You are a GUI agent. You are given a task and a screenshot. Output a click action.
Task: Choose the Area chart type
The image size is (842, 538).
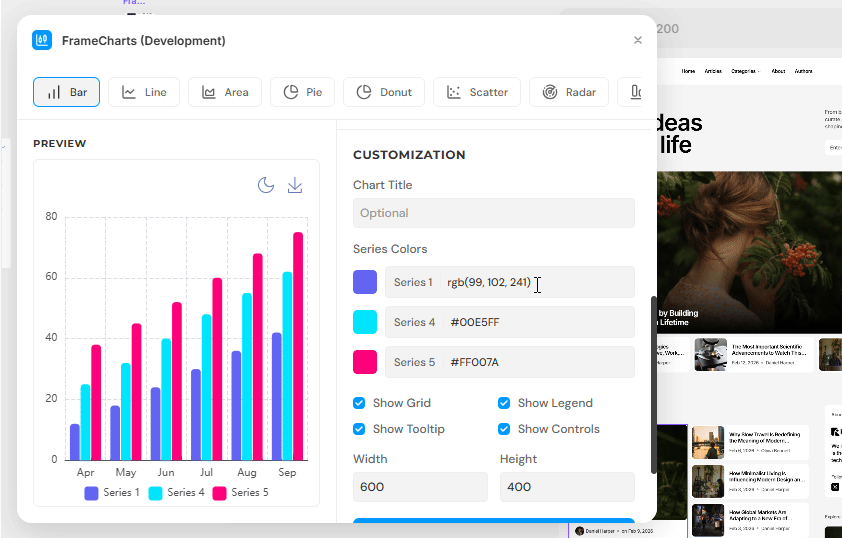[x=225, y=92]
